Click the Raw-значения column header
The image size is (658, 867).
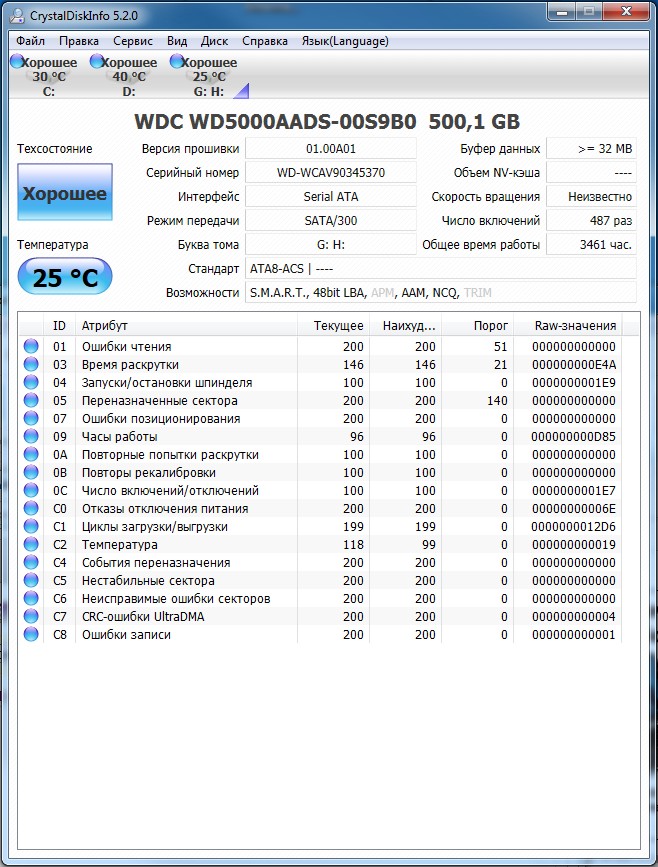coord(568,326)
